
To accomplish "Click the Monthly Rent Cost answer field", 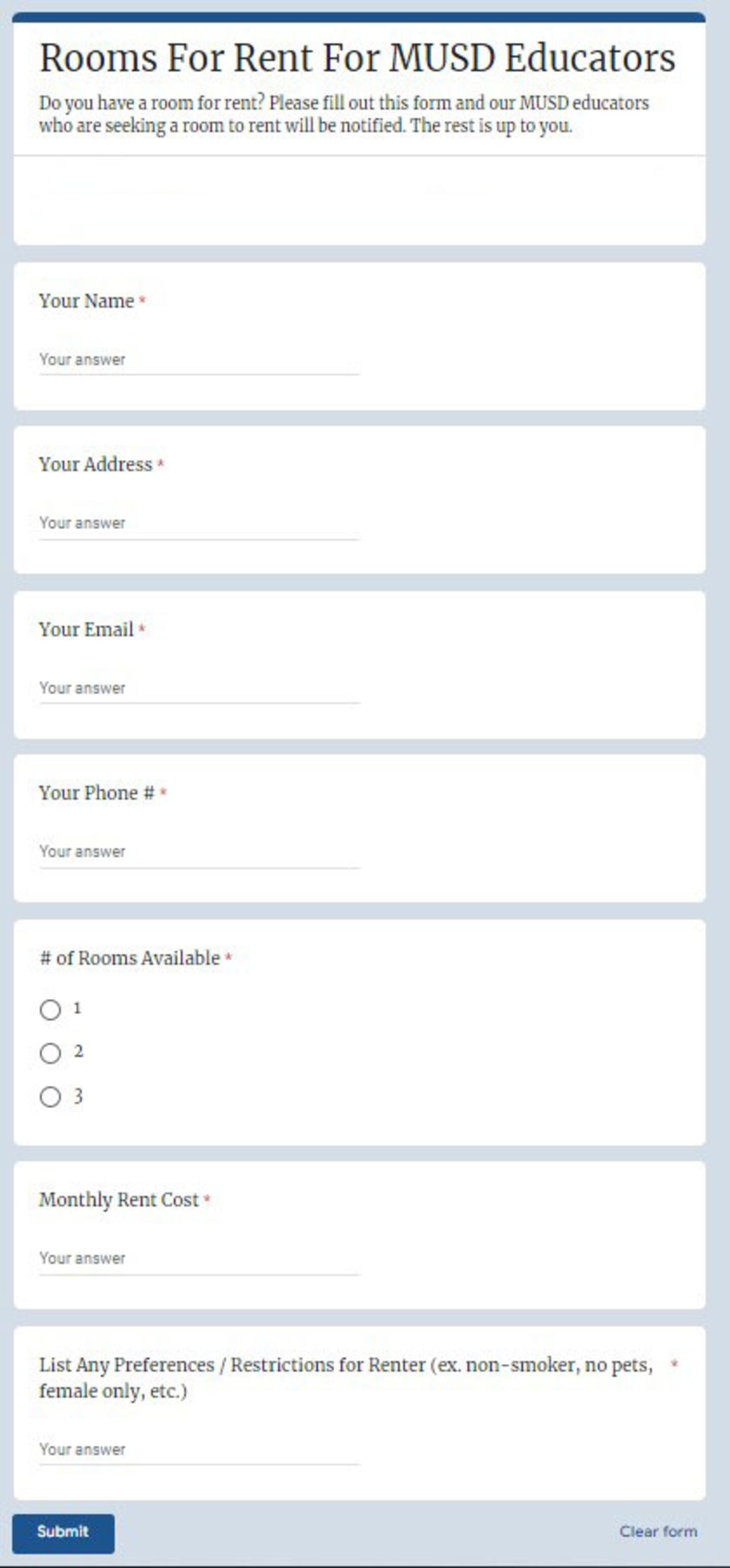I will [x=199, y=1259].
